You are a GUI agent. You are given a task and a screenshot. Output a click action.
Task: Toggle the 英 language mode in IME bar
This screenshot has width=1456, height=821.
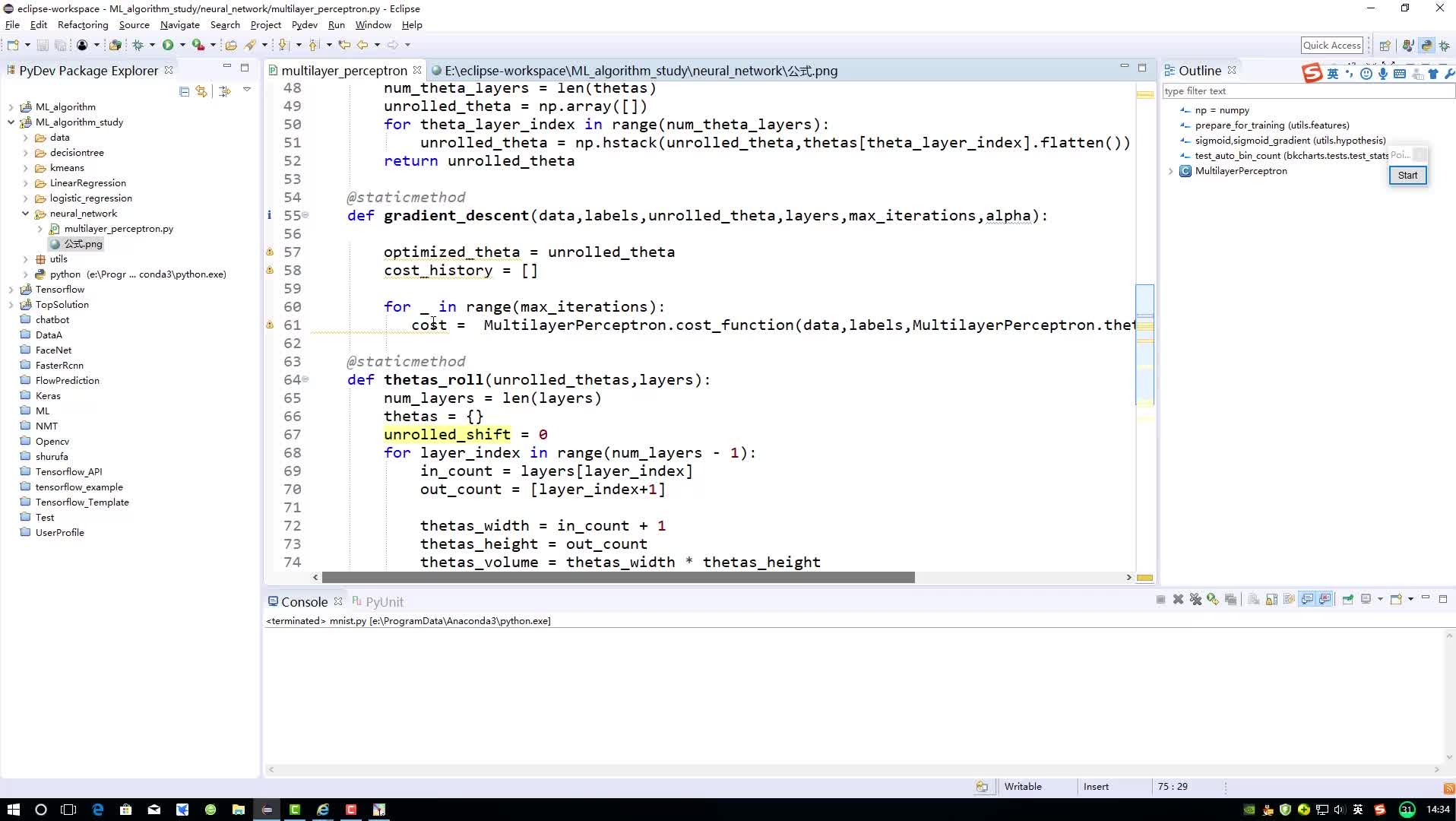click(x=1333, y=74)
